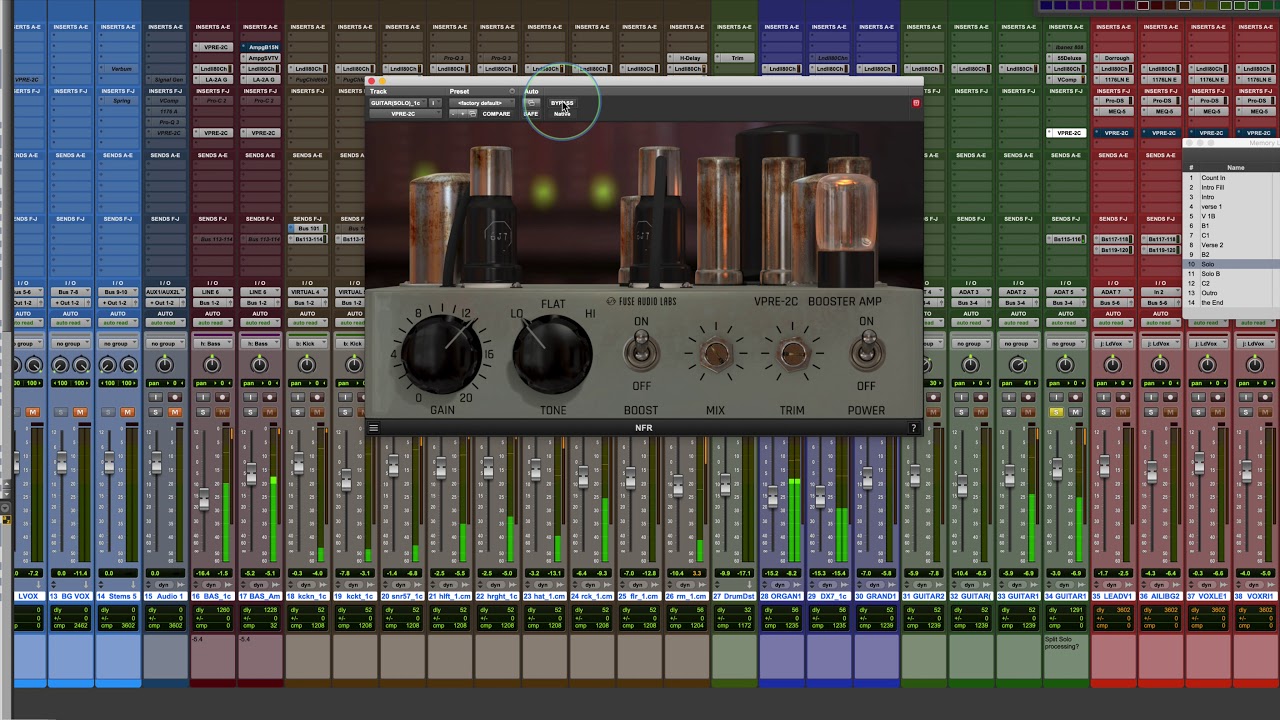Screen dimensions: 1280x720
Task: Click the volume fader on 35 LEADV1
Action: 1104,467
